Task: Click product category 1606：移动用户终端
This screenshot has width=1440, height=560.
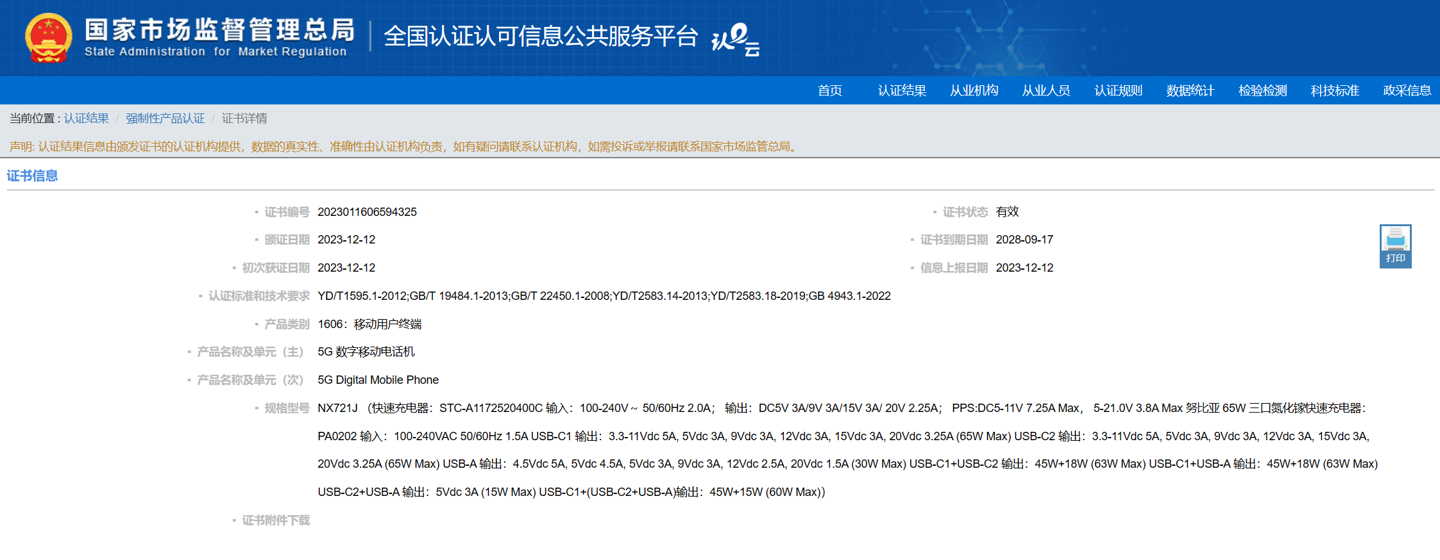Action: pyautogui.click(x=369, y=324)
